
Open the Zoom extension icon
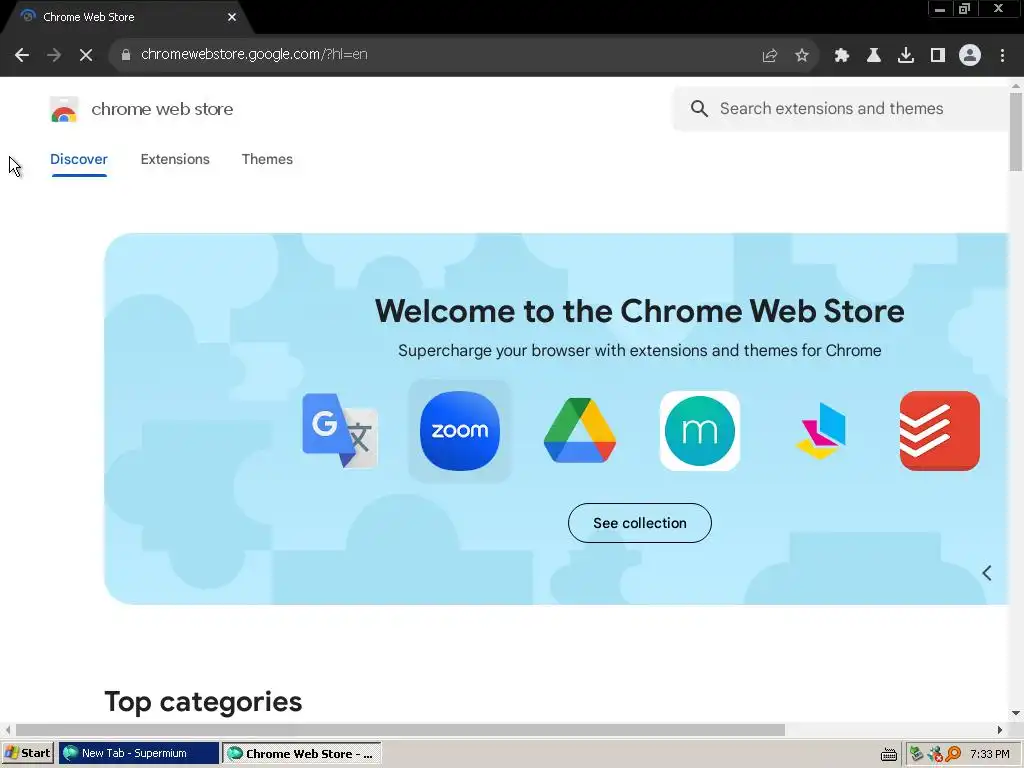(x=460, y=430)
